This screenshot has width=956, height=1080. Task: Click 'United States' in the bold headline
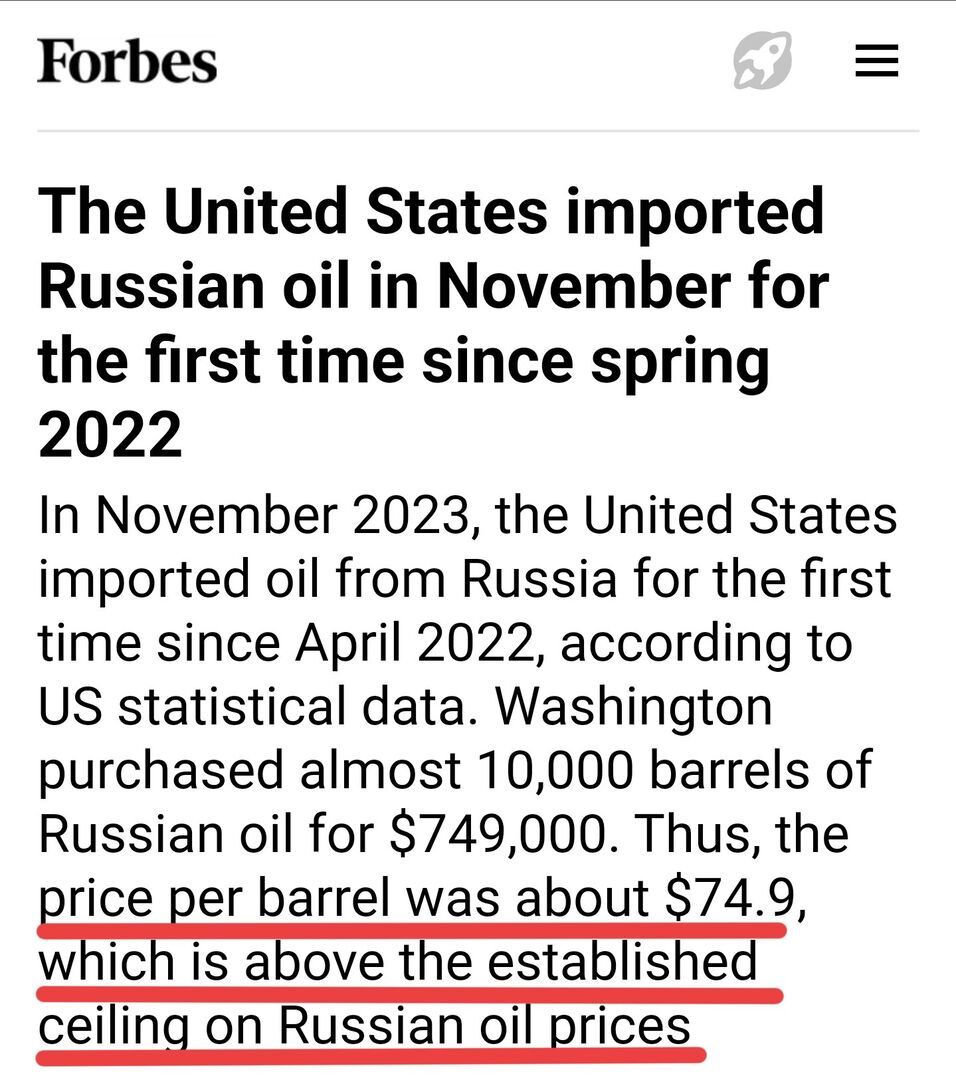355,211
